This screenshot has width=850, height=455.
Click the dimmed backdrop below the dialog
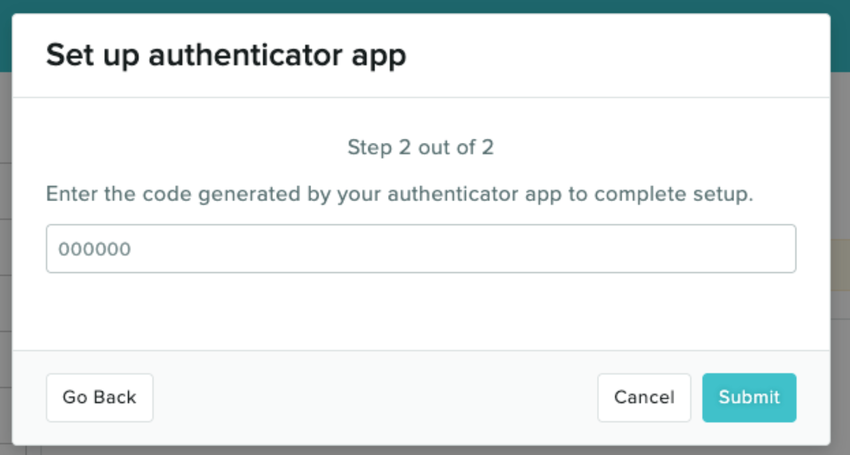pos(420,450)
